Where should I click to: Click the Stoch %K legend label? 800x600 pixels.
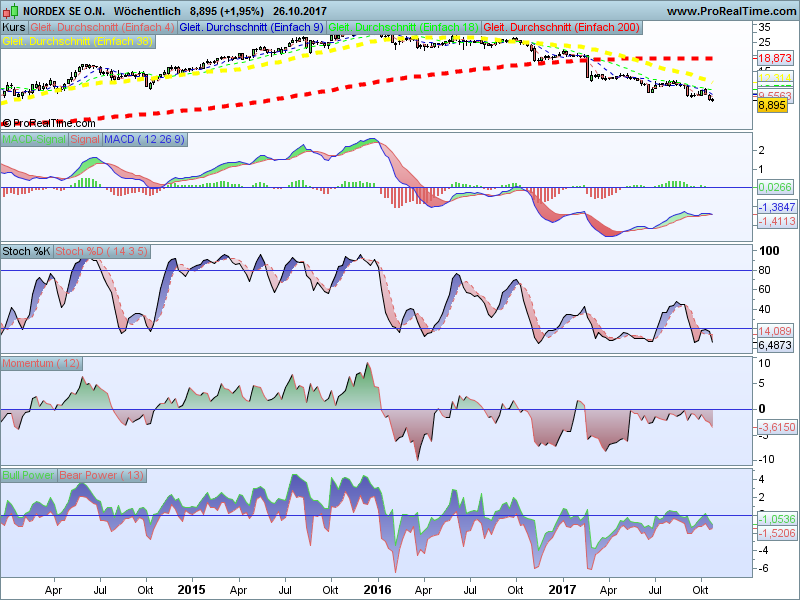26,251
